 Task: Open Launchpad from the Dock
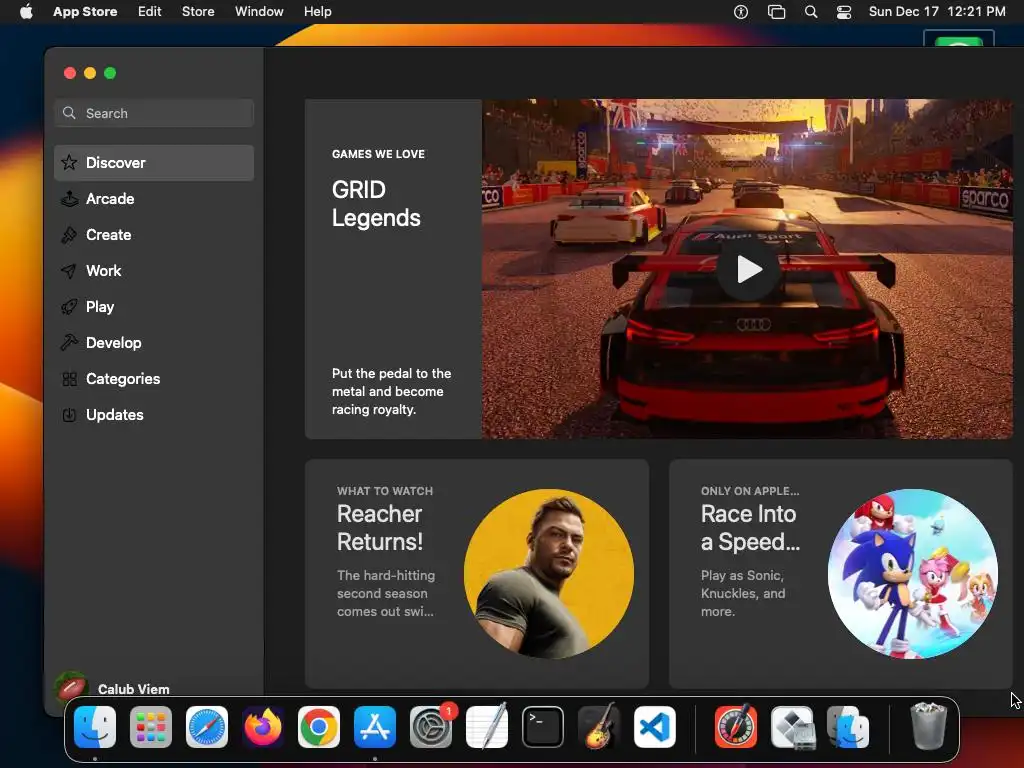point(151,727)
